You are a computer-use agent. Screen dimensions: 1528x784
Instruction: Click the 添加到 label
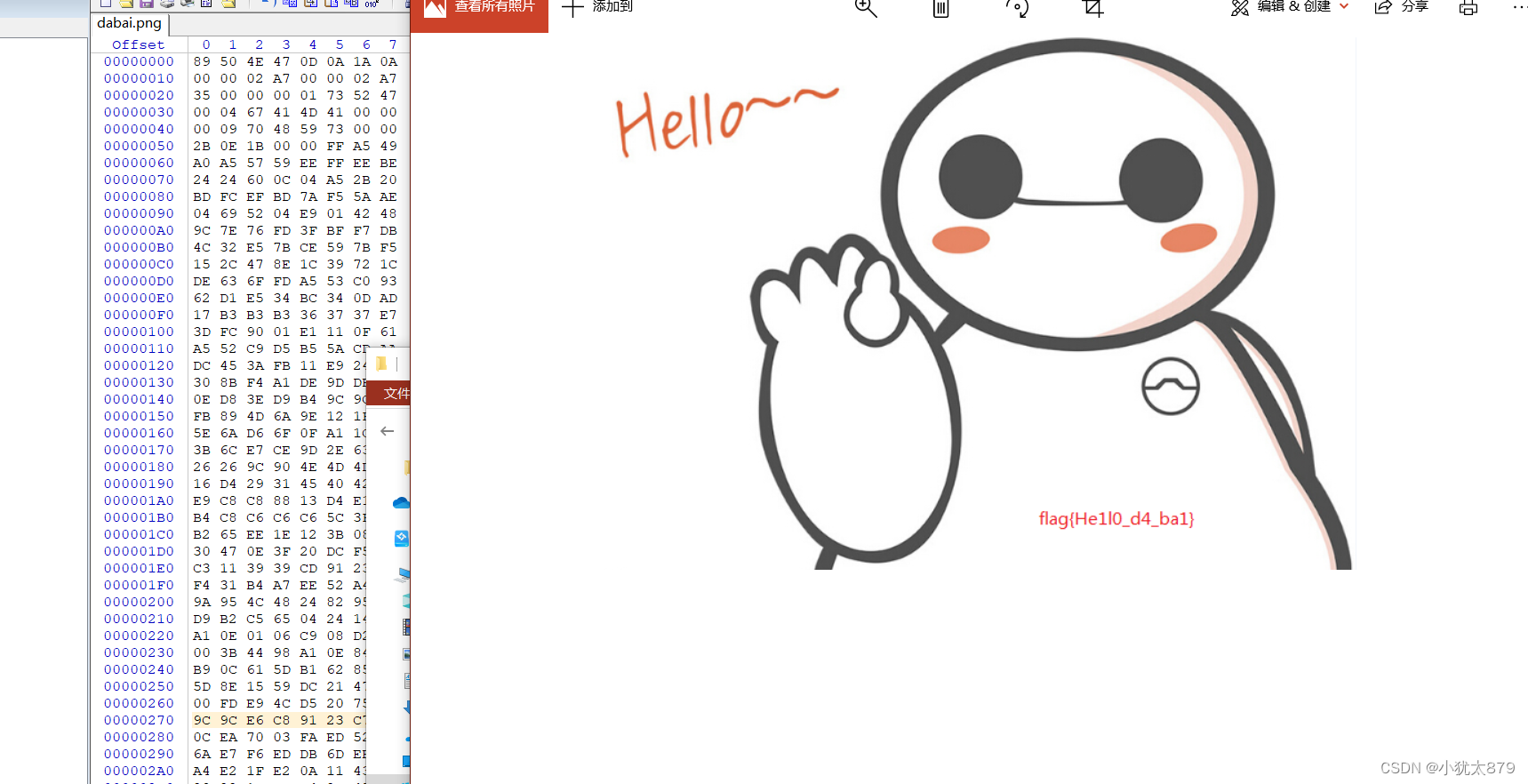pyautogui.click(x=612, y=7)
